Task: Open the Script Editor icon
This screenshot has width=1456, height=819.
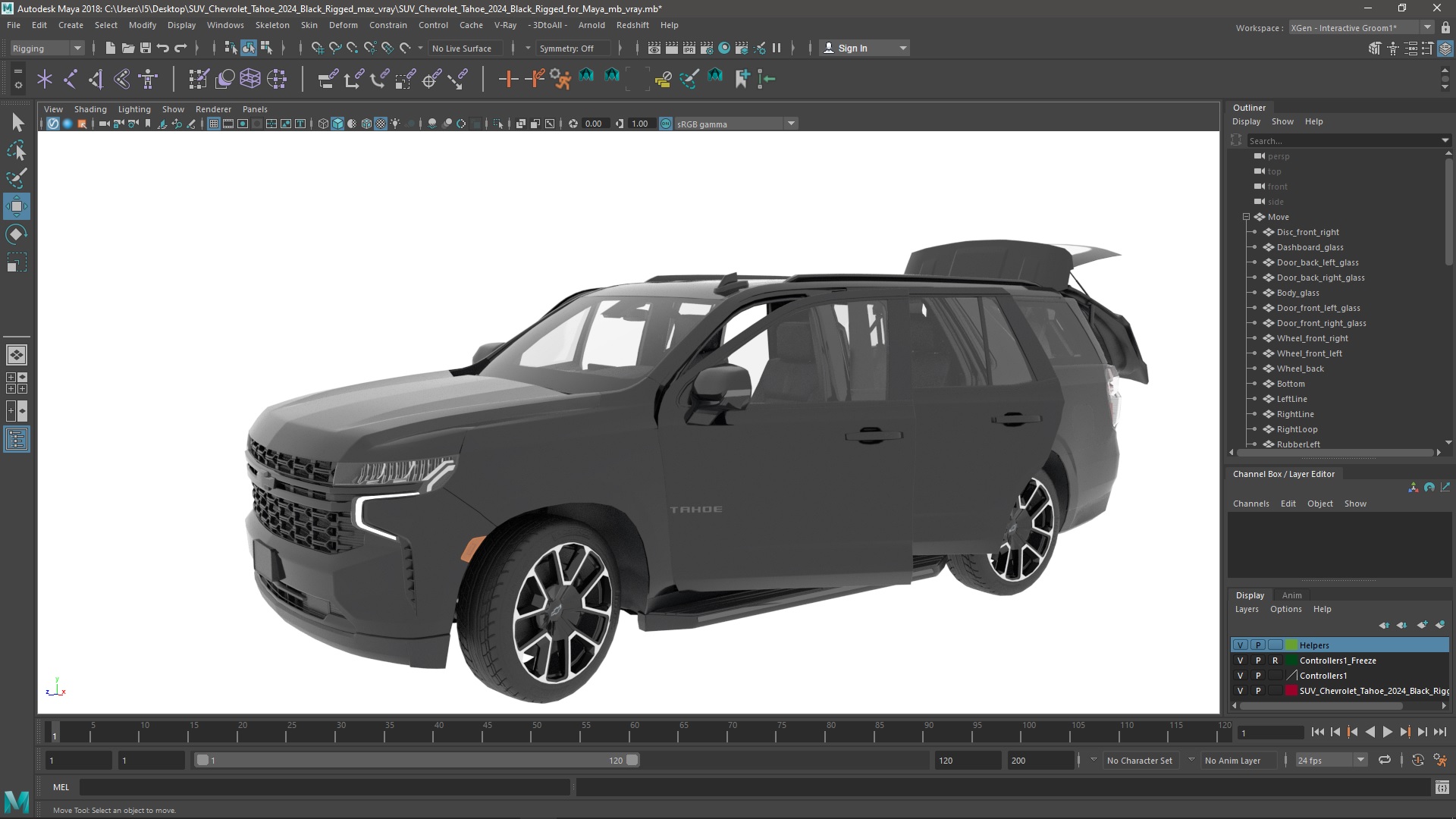Action: coord(1442,787)
